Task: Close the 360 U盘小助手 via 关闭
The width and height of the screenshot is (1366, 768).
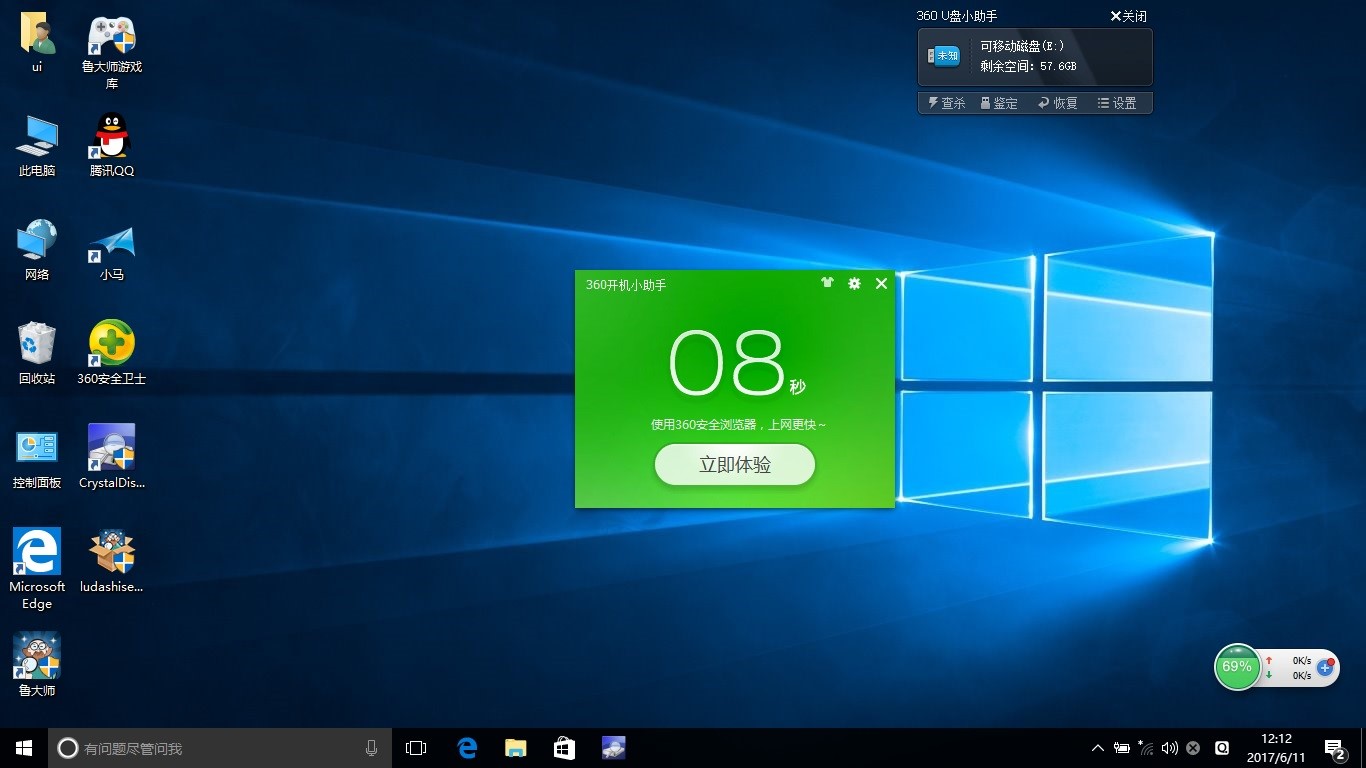Action: (1128, 17)
